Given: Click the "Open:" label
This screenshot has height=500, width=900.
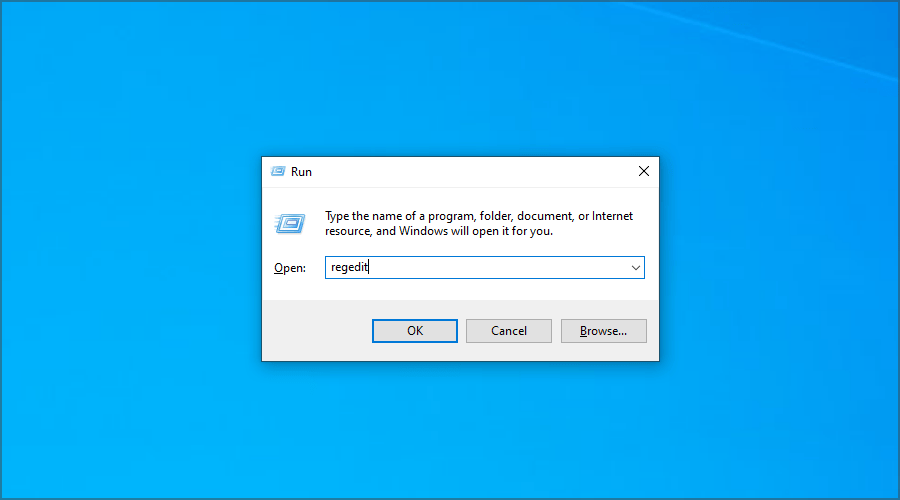Looking at the screenshot, I should [290, 268].
